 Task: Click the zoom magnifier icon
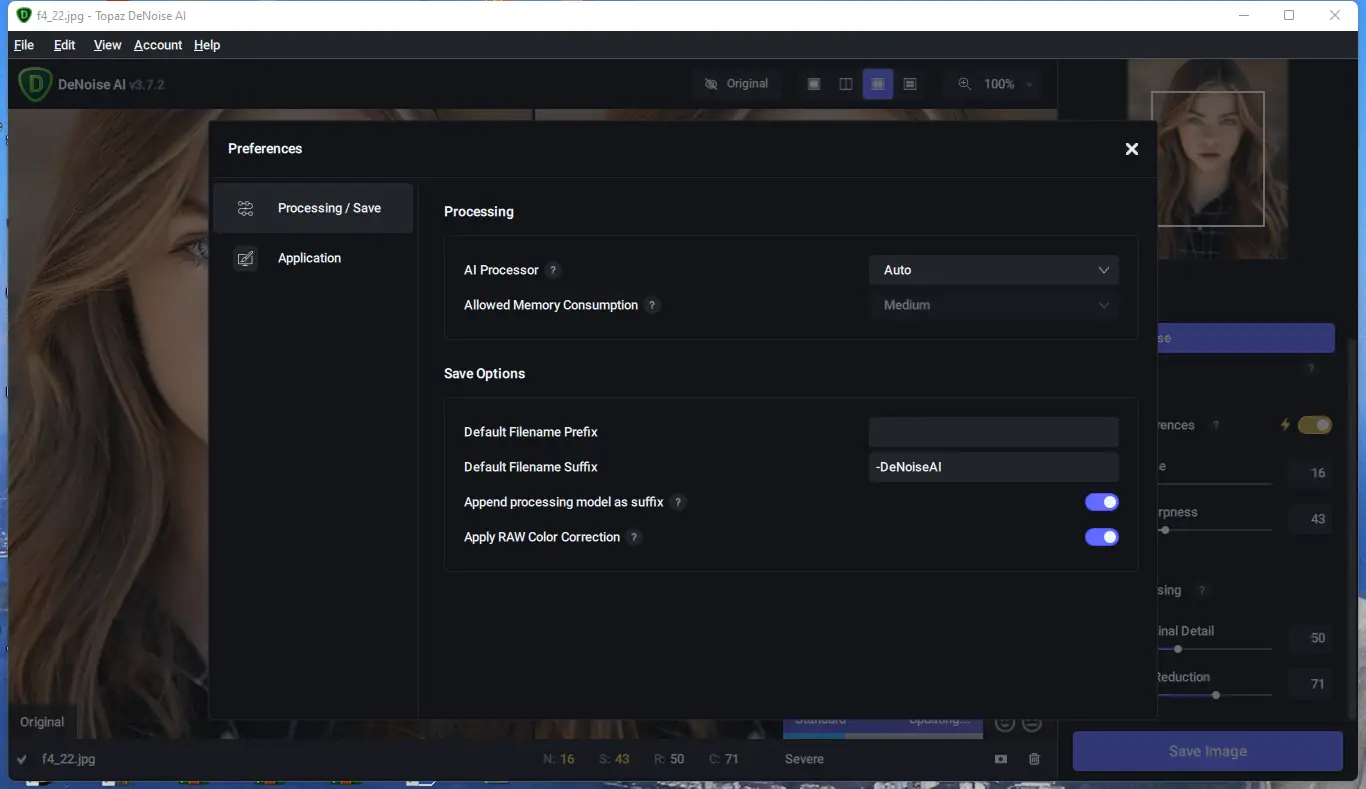click(x=964, y=84)
